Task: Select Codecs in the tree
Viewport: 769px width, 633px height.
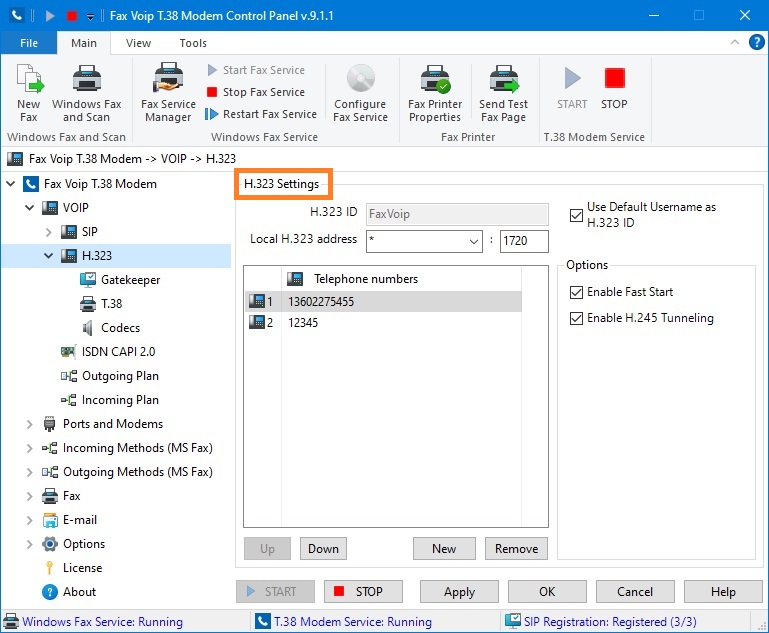Action: pos(120,328)
